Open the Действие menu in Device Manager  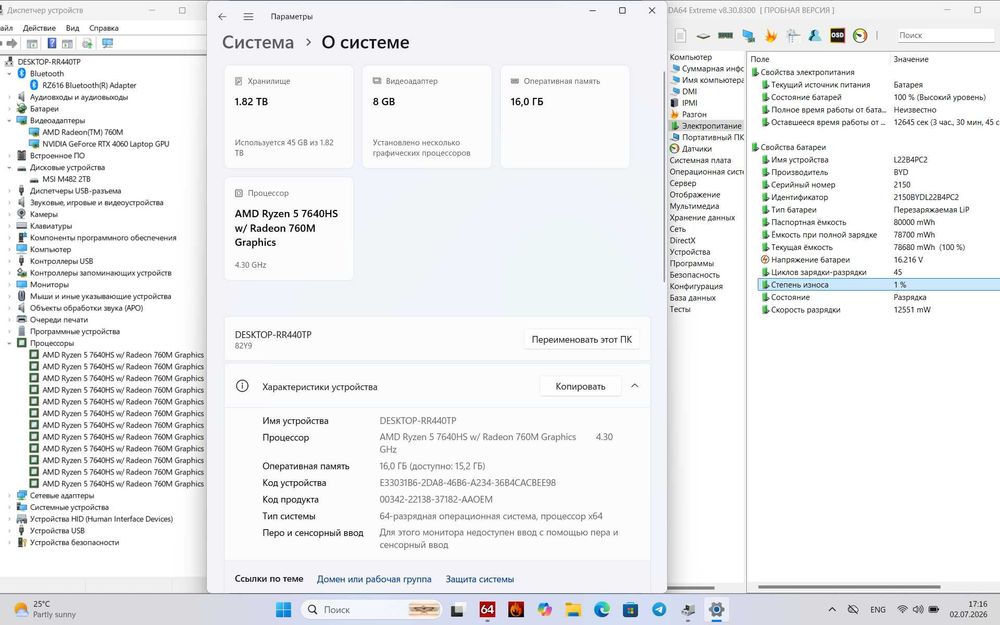click(39, 28)
